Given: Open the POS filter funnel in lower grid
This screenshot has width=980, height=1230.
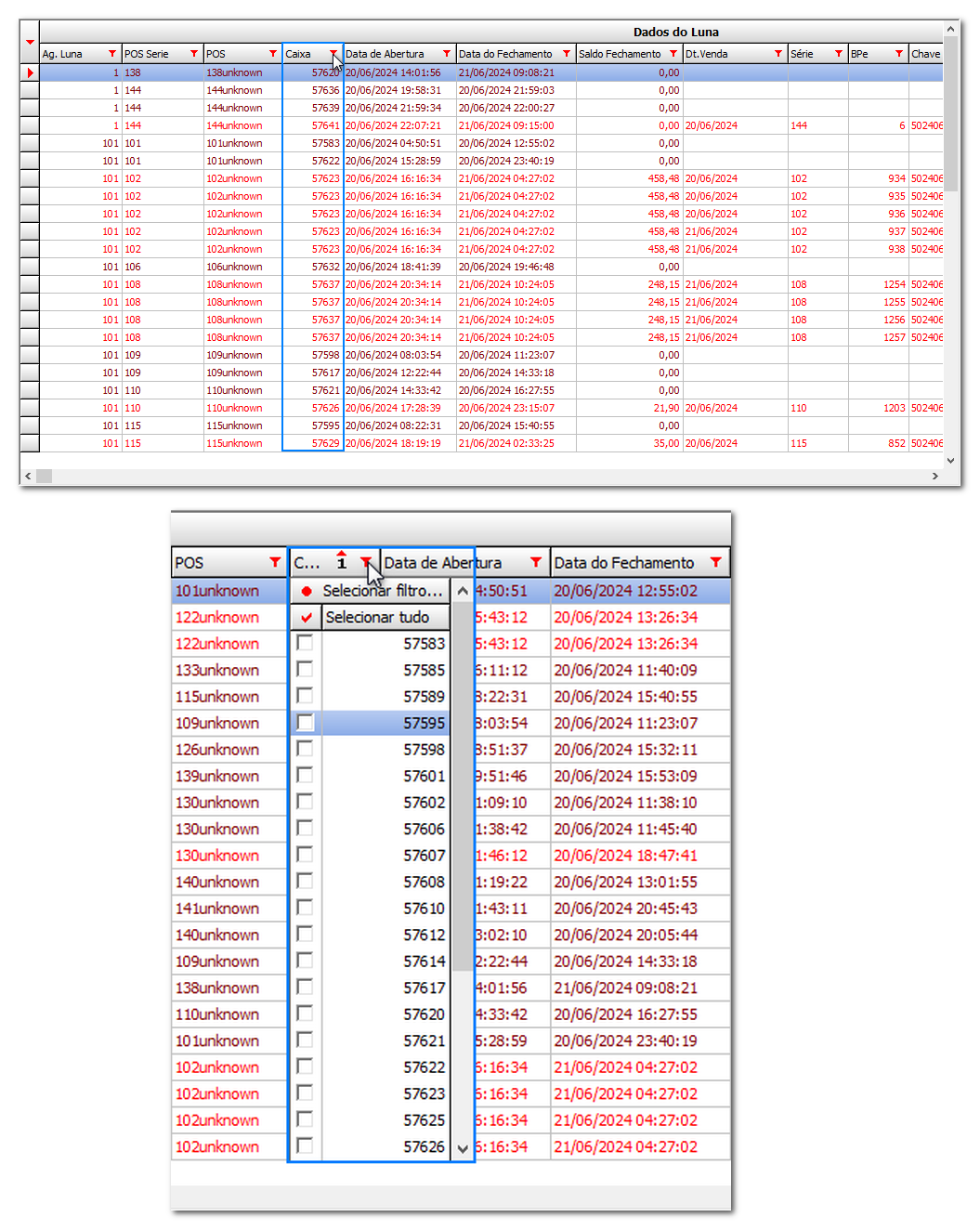Looking at the screenshot, I should (x=275, y=562).
